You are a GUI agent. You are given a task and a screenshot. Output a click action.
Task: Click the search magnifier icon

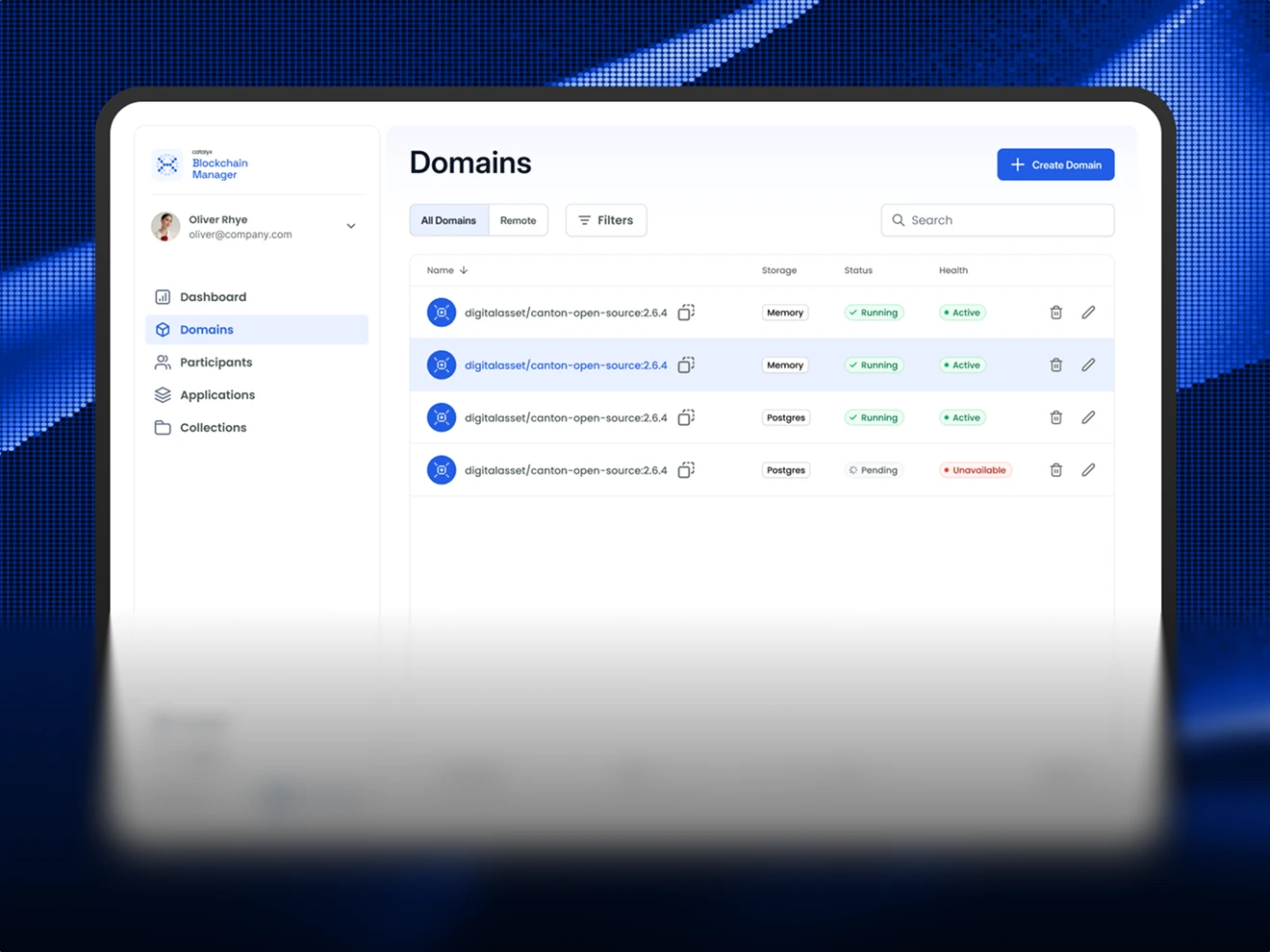898,220
